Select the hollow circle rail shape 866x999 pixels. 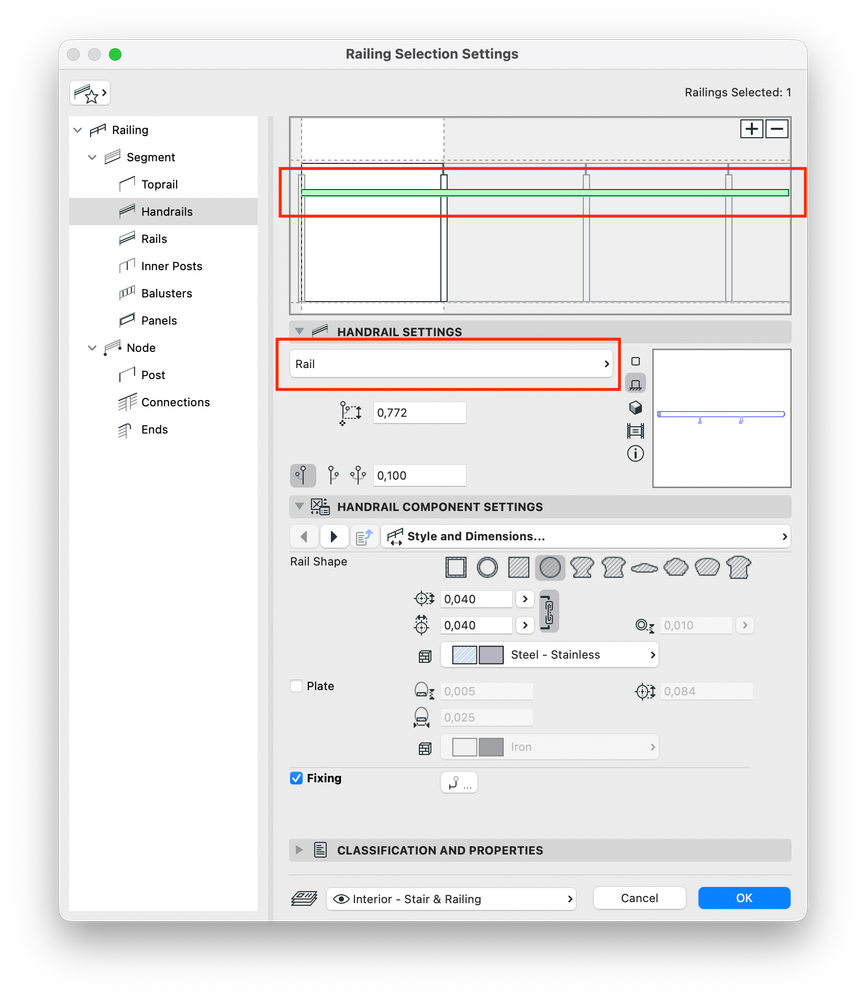pos(487,567)
